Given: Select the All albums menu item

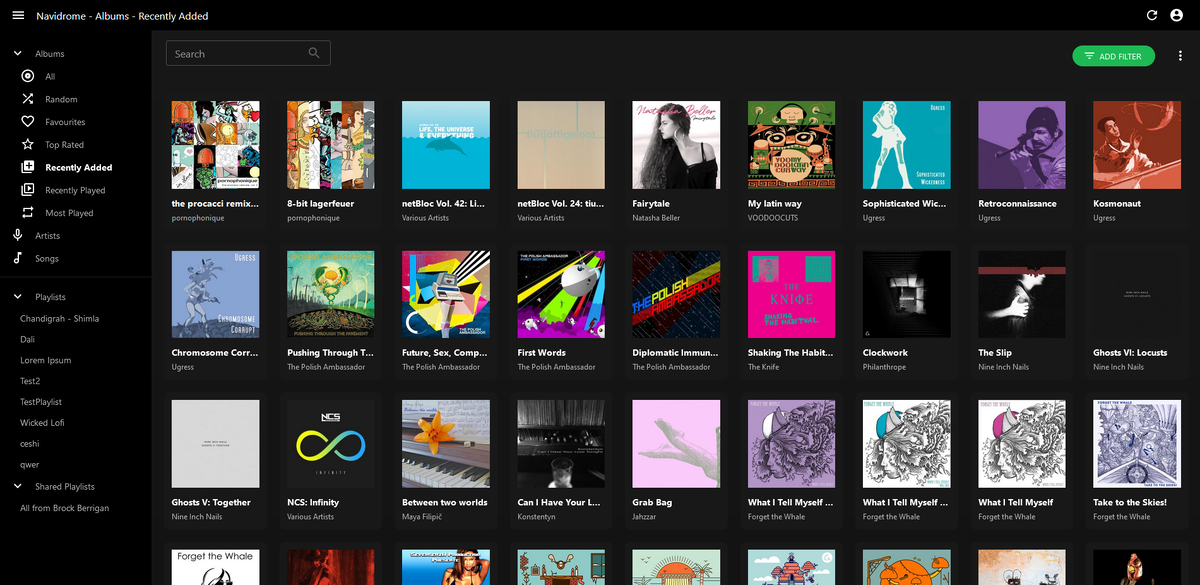Looking at the screenshot, I should 76,76.
